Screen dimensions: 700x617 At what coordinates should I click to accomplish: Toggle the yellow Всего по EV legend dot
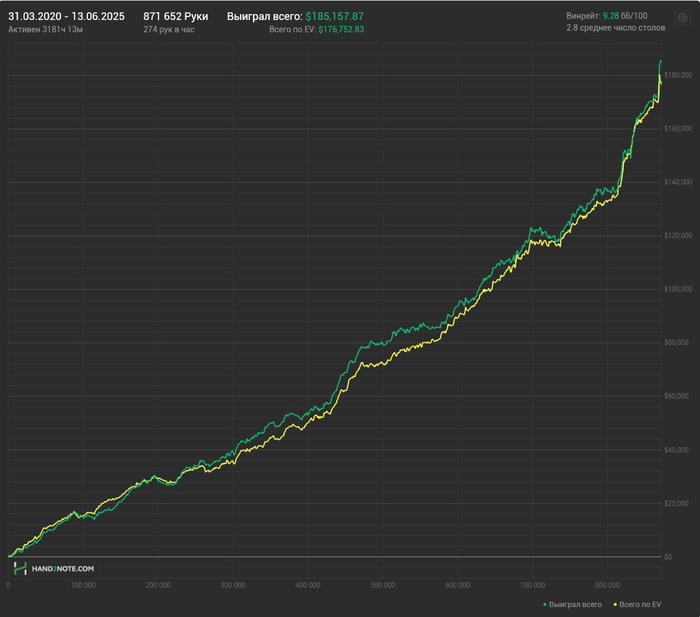point(615,604)
